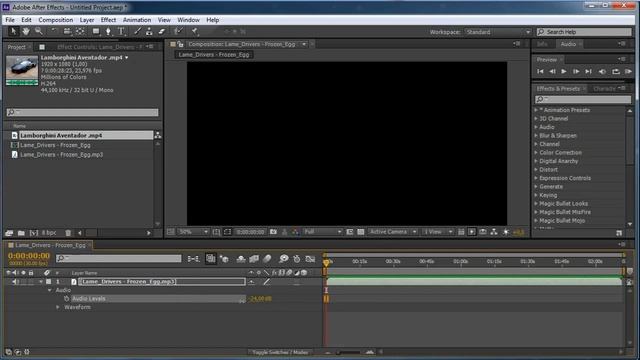640x360 pixels.
Task: Select the Roto Brush tool
Action: (x=178, y=31)
